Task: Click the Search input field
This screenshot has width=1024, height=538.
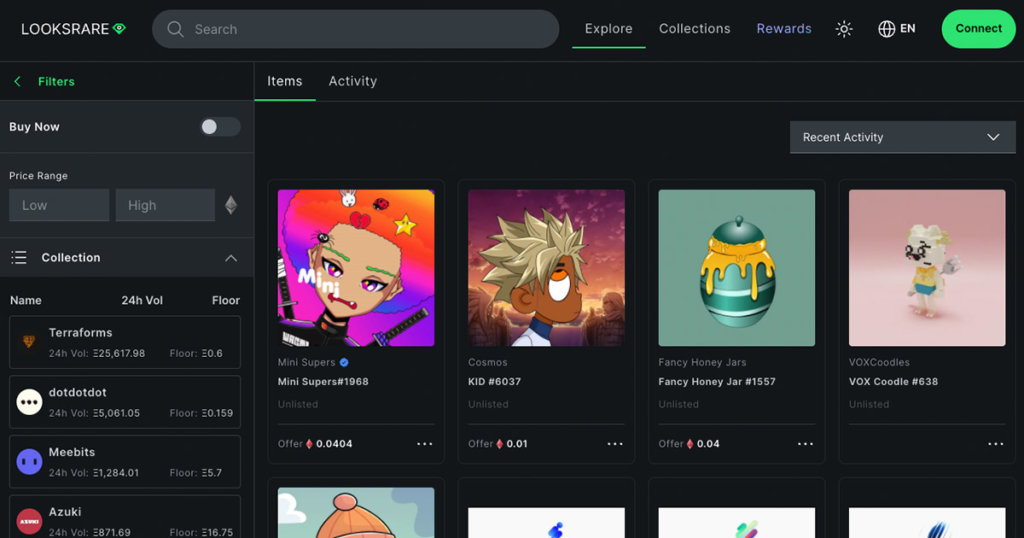Action: tap(356, 29)
